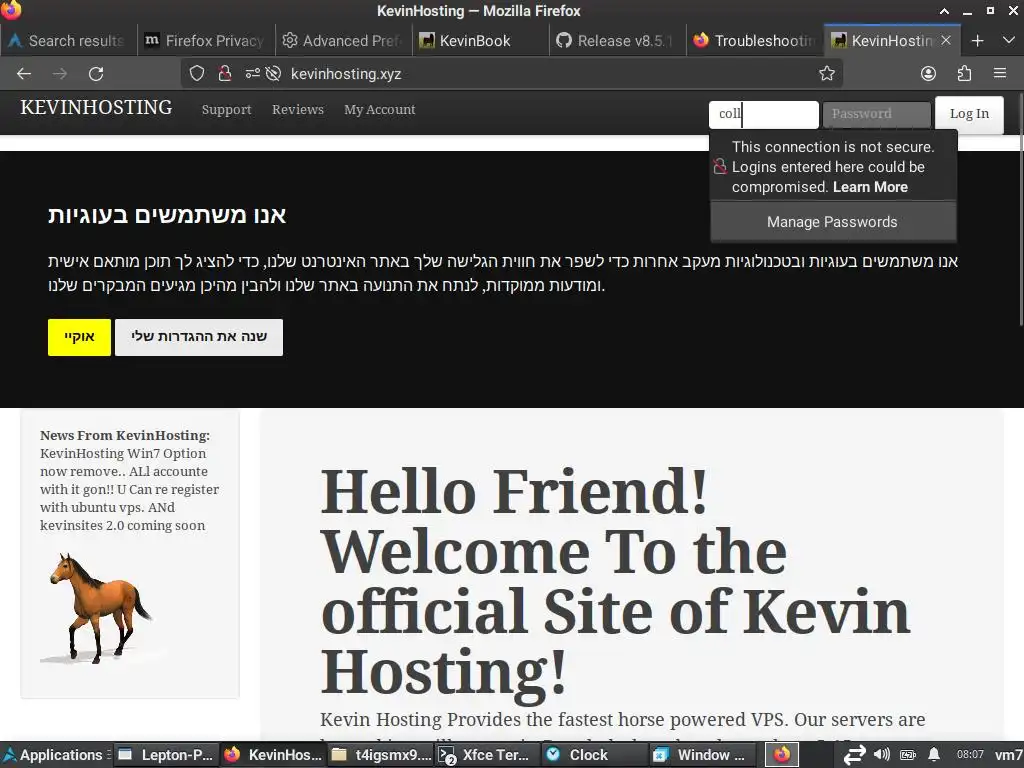Open the Firefox hamburger menu
This screenshot has width=1024, height=768.
[1000, 74]
